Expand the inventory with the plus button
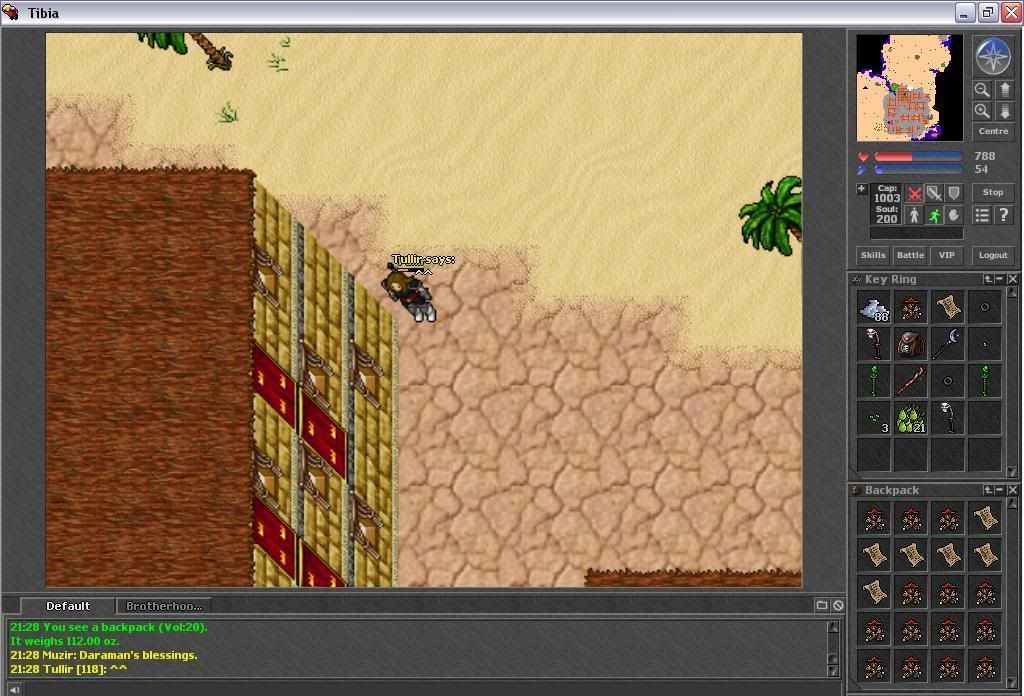Screen dimensions: 1024x696 (861, 189)
